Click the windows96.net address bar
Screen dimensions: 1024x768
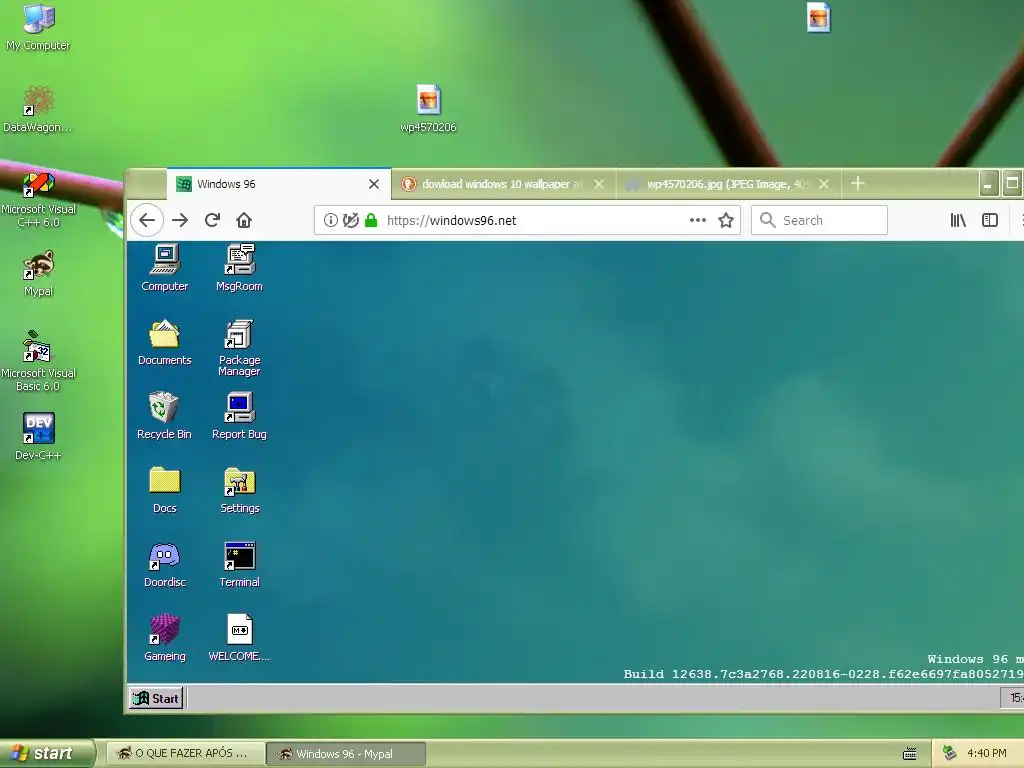point(527,220)
